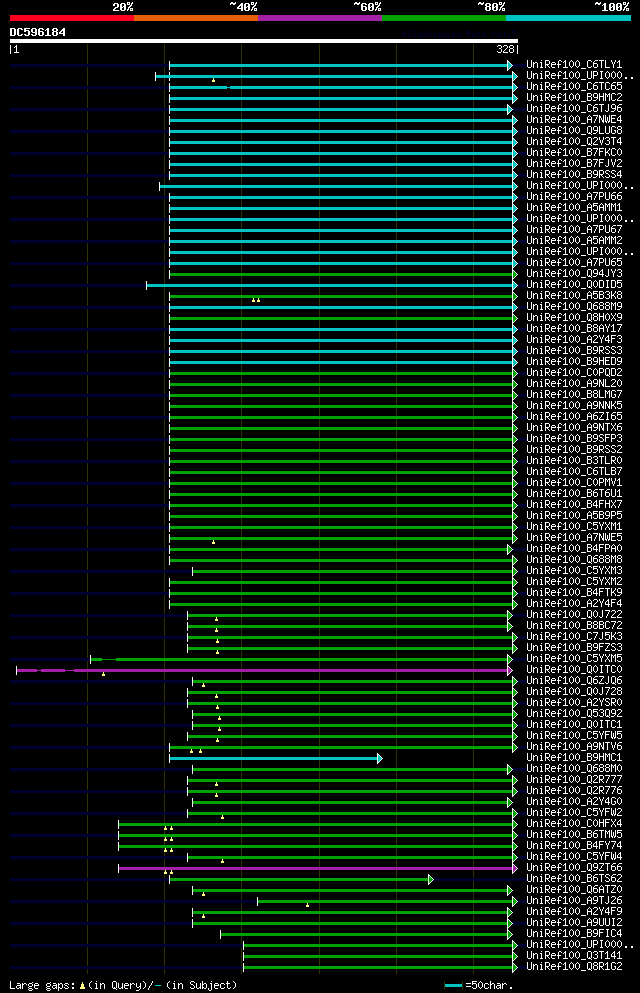Select label UniRef100_Q3T141
640x993 pixels.
tap(574, 956)
